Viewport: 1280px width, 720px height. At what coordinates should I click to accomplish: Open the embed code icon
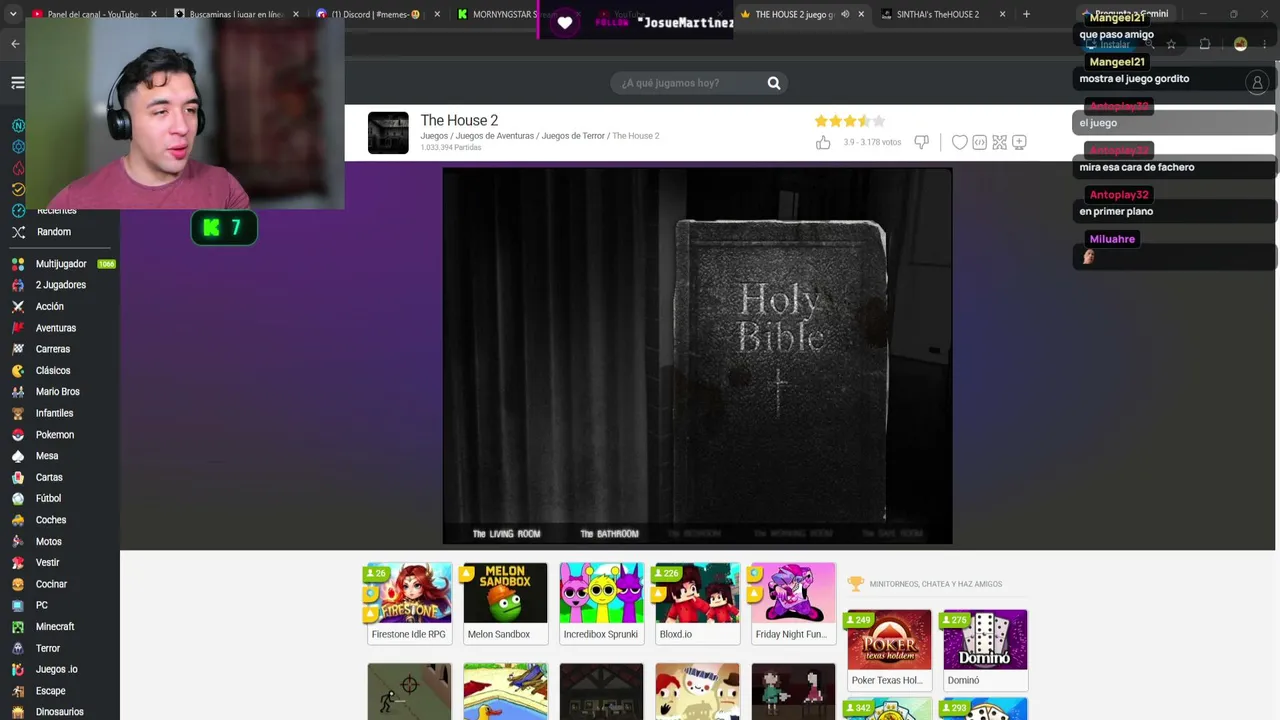coord(980,143)
